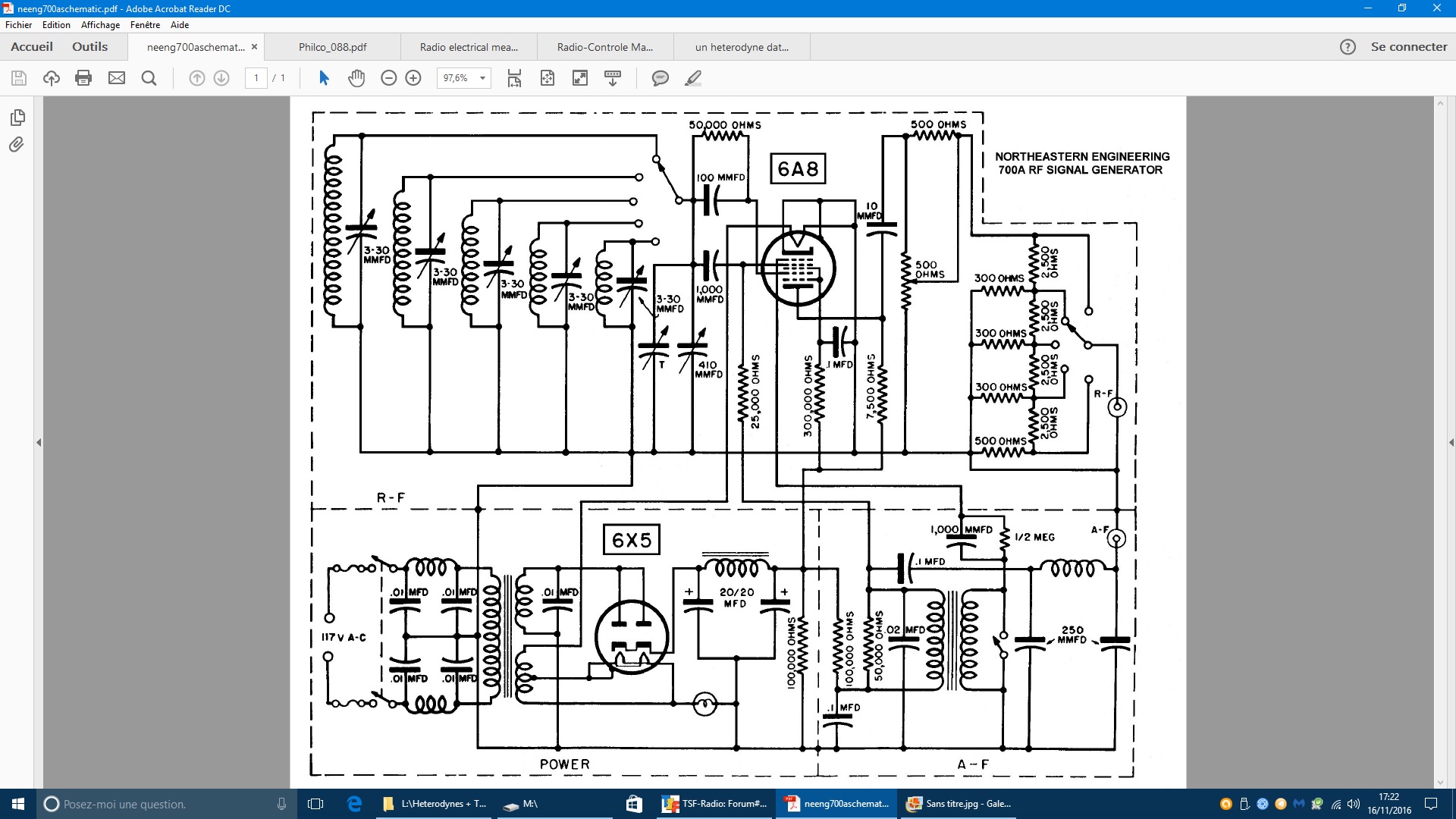Open attachments paperclip panel
This screenshot has width=1456, height=819.
17,145
